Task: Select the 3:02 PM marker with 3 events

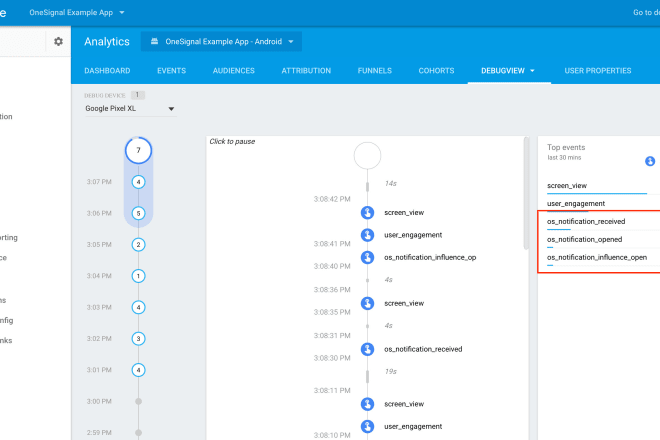Action: [x=138, y=339]
